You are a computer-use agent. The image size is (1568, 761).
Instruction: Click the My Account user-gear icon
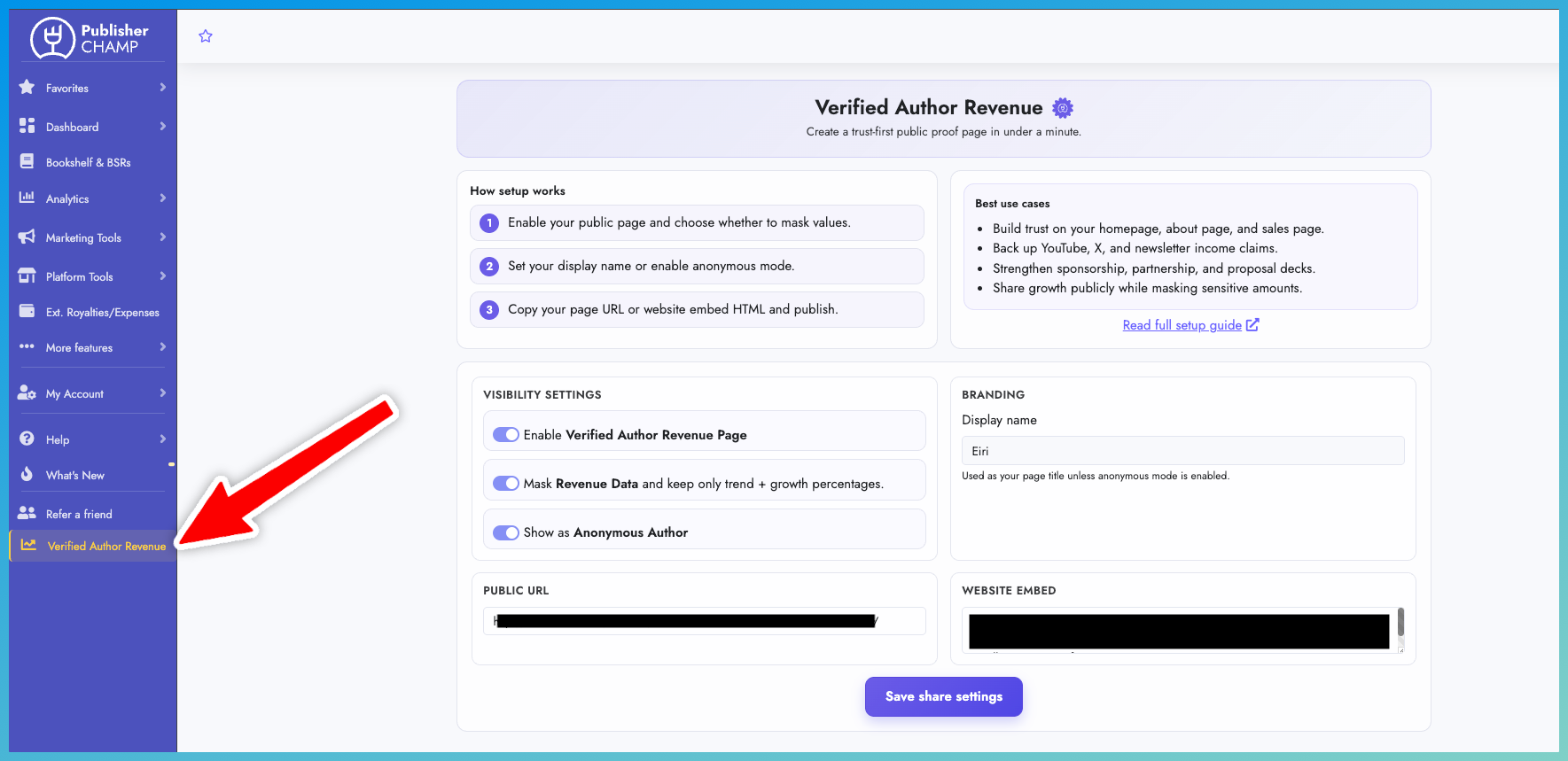pos(27,392)
